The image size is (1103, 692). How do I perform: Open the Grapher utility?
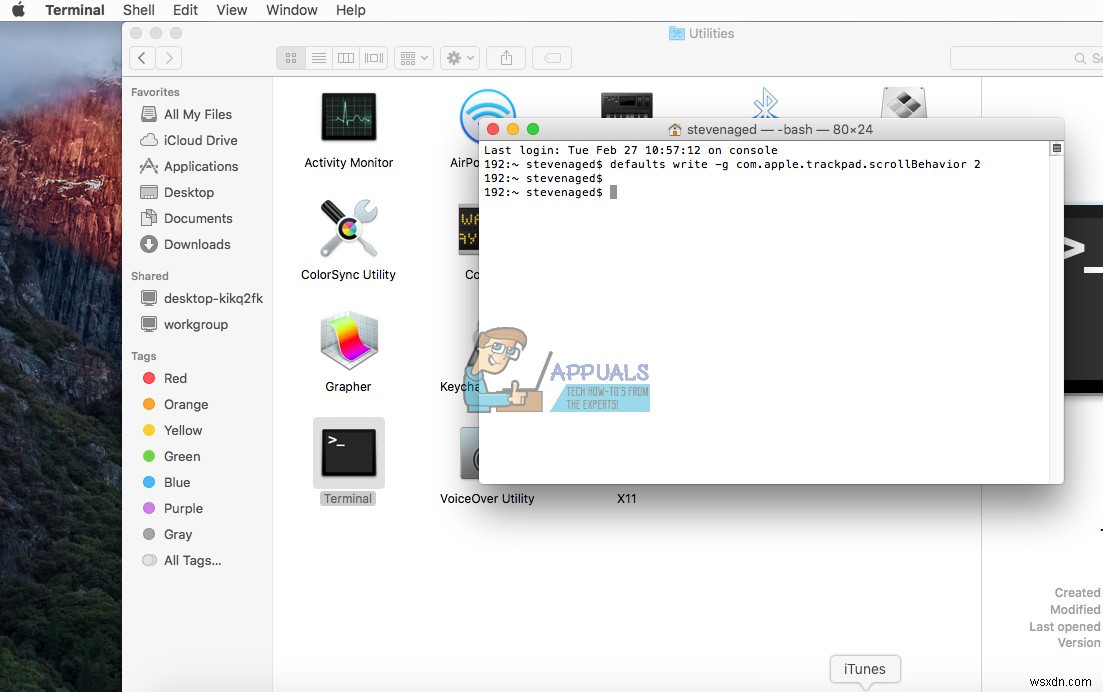point(348,340)
